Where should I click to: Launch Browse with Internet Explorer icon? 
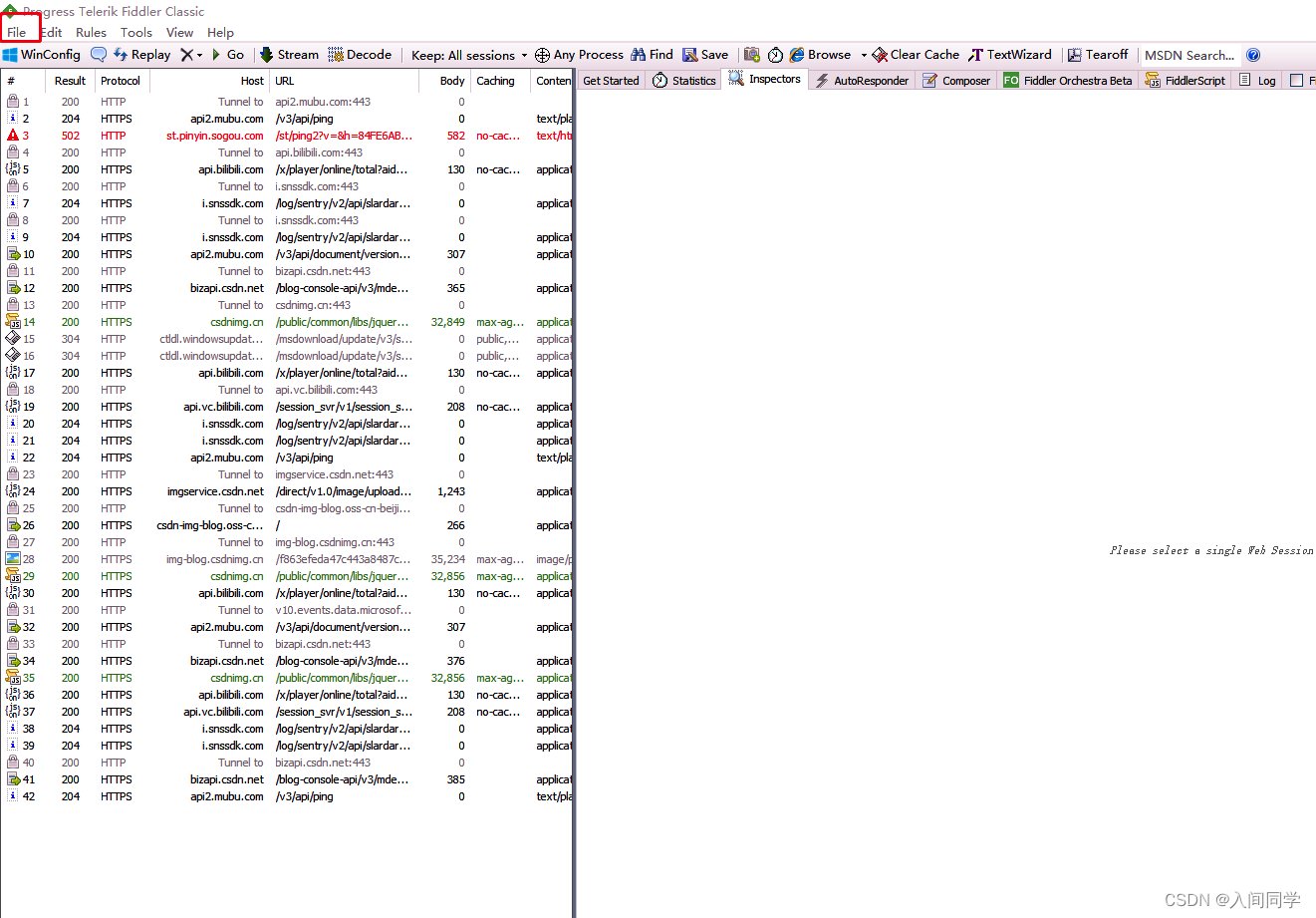(x=797, y=55)
